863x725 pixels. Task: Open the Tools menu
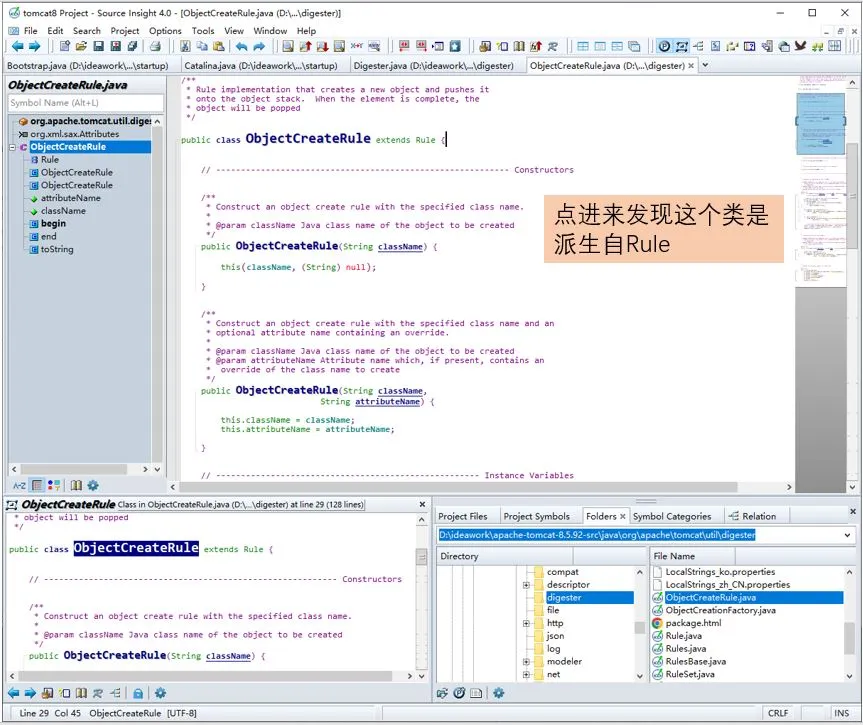coord(203,31)
